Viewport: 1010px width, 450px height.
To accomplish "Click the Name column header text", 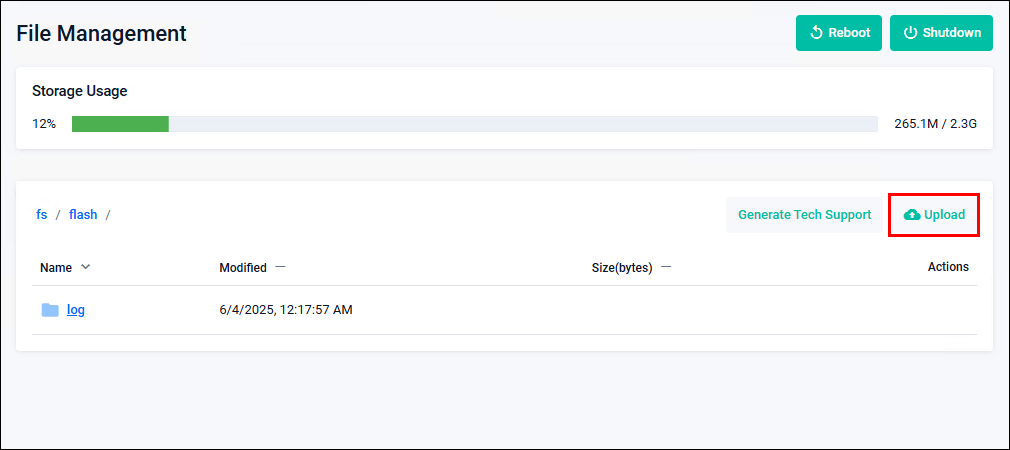I will [x=56, y=267].
